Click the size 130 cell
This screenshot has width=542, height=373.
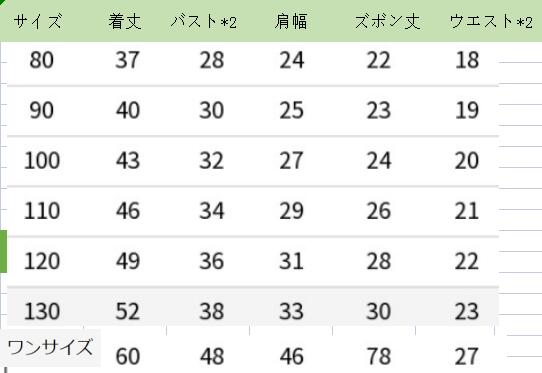[x=42, y=311]
